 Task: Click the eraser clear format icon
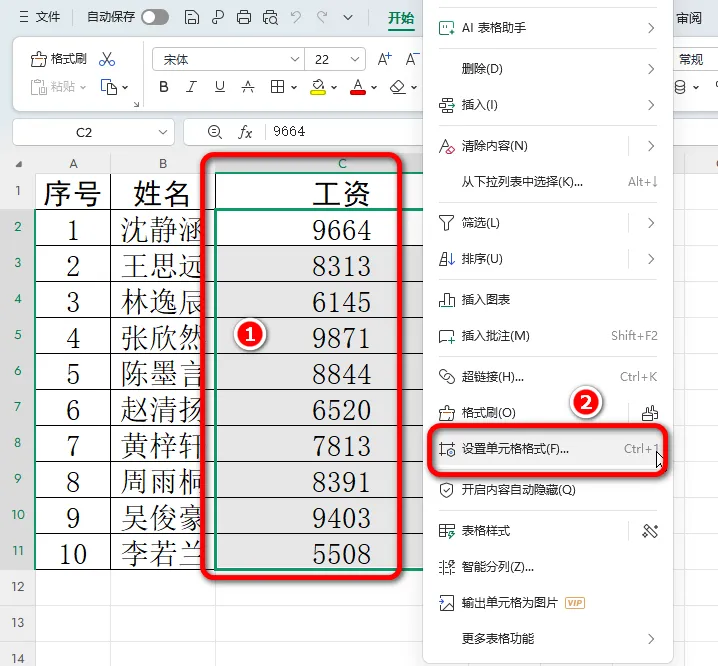397,87
